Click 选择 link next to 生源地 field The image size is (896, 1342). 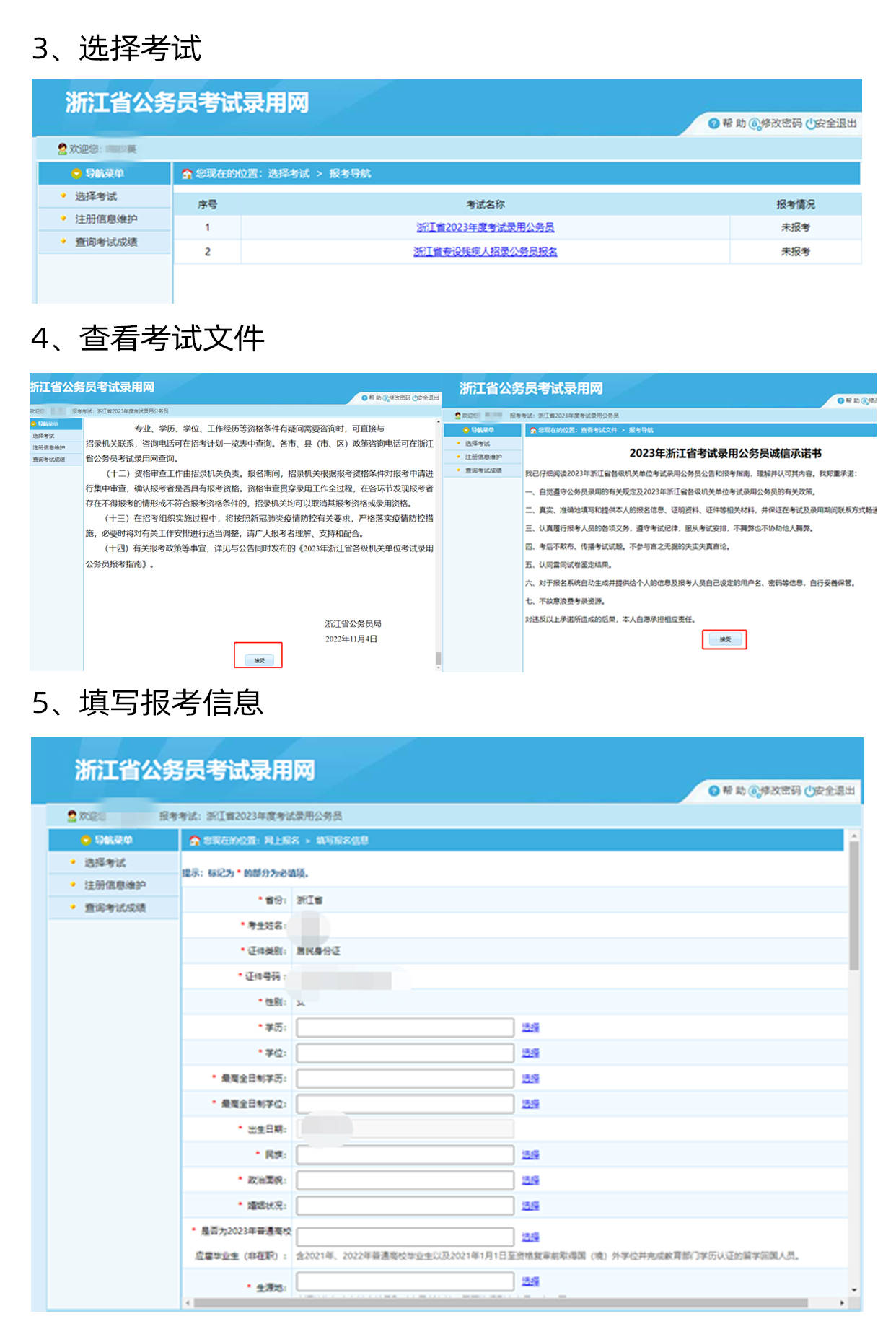530,1281
